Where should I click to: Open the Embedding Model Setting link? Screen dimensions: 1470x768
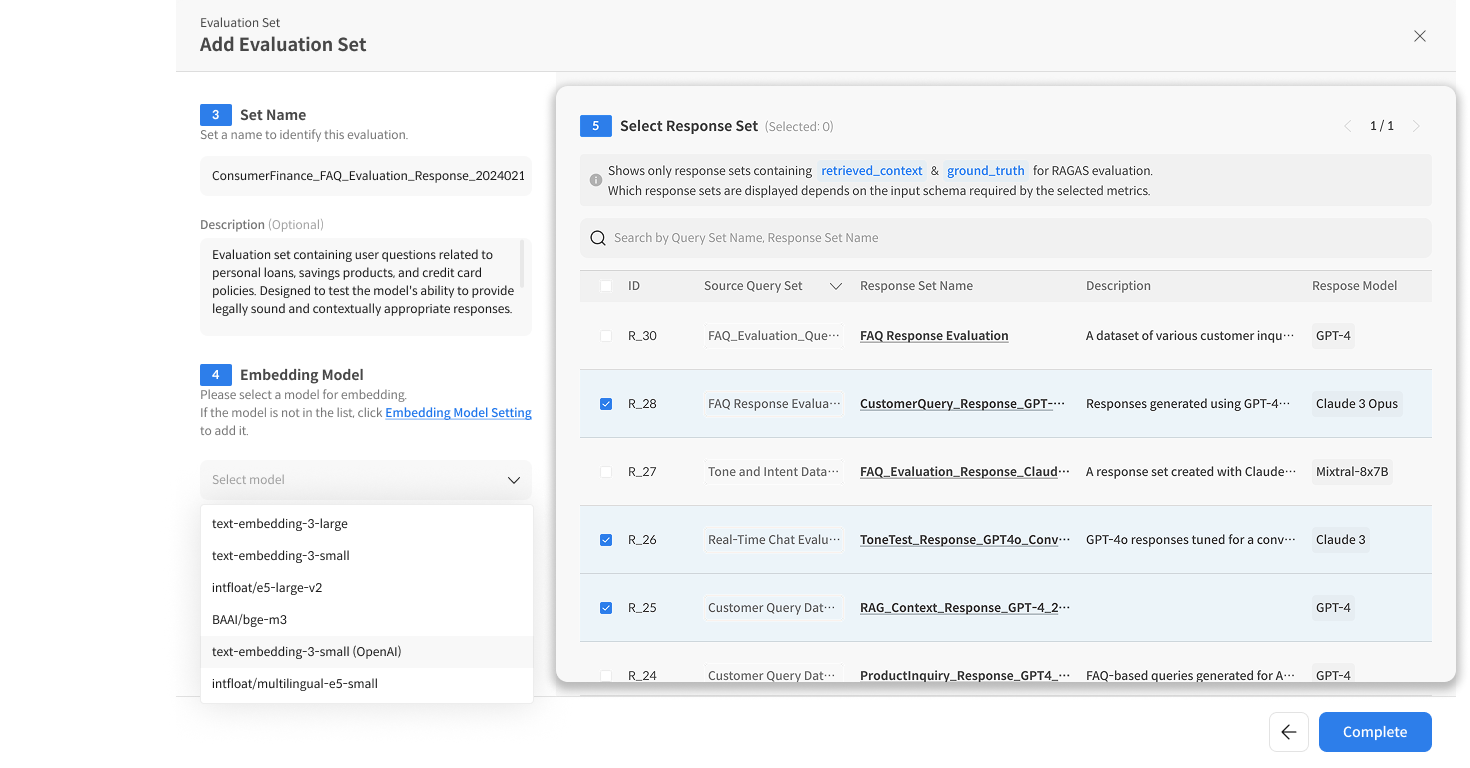pos(458,413)
